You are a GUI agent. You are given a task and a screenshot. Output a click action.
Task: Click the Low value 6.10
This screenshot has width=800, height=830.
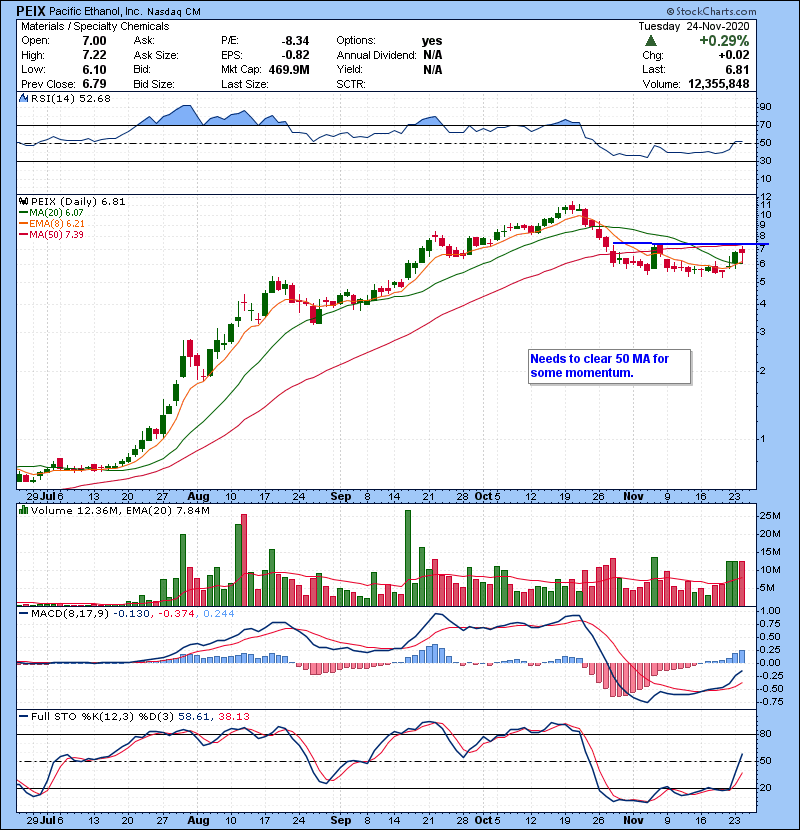[94, 70]
